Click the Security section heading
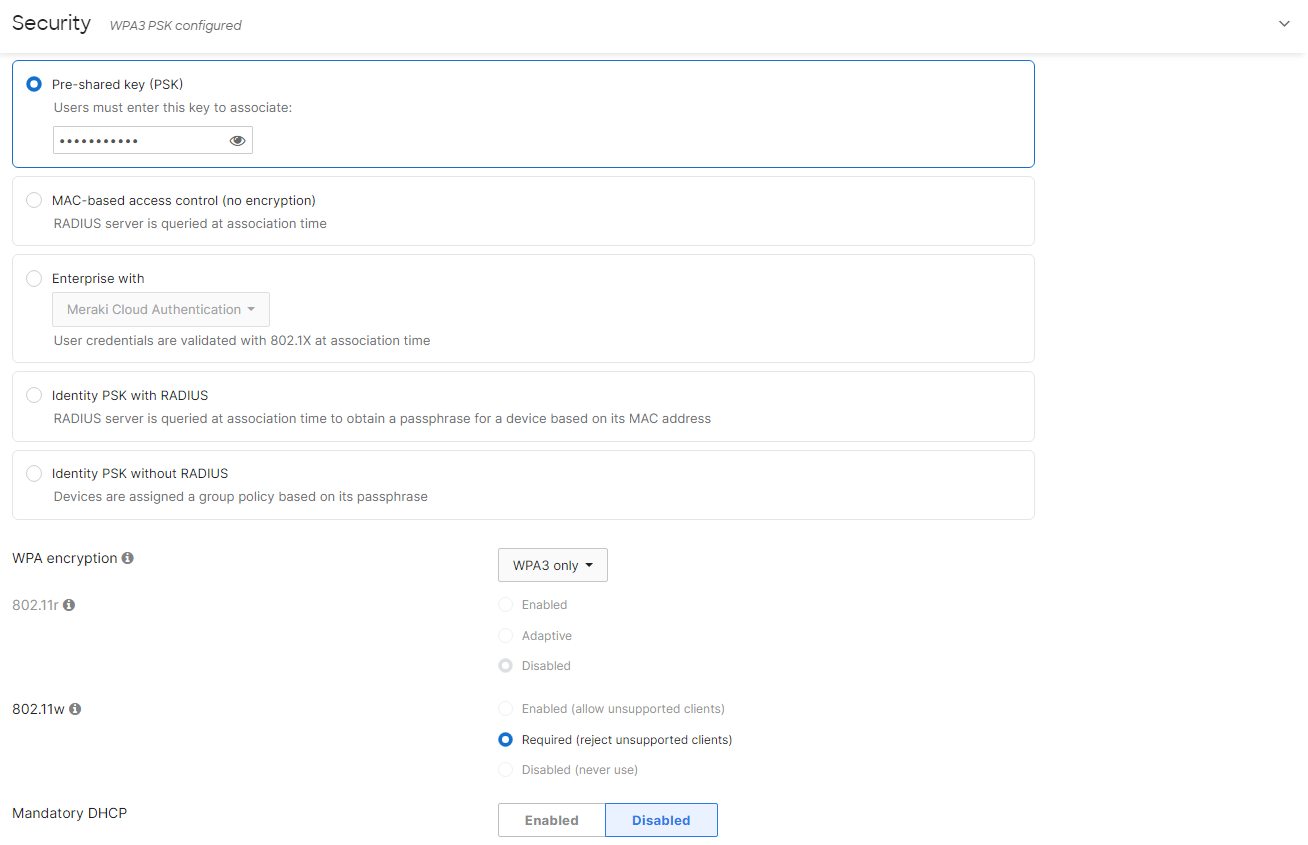The image size is (1308, 845). tap(51, 23)
